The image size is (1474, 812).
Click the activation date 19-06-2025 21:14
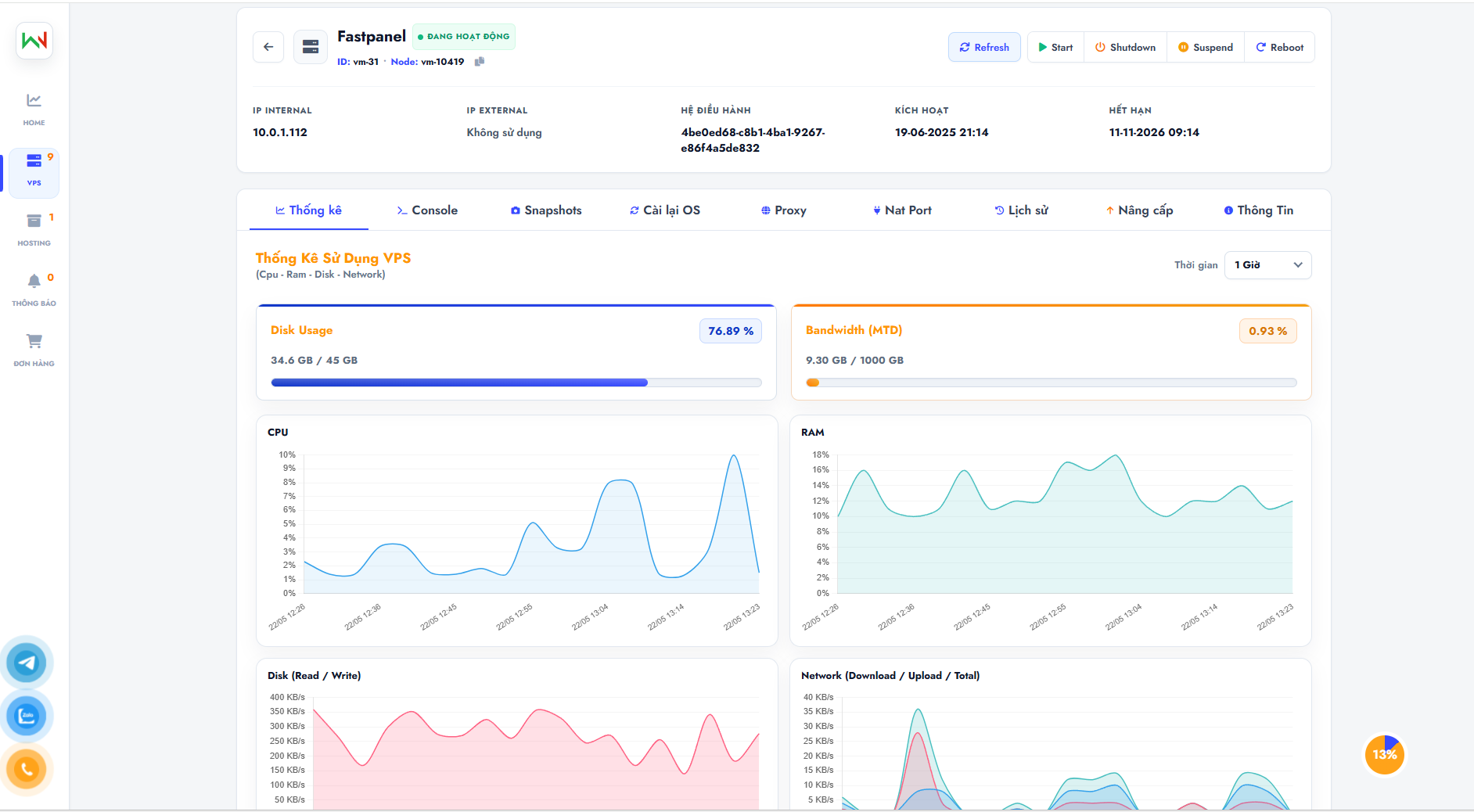click(941, 132)
